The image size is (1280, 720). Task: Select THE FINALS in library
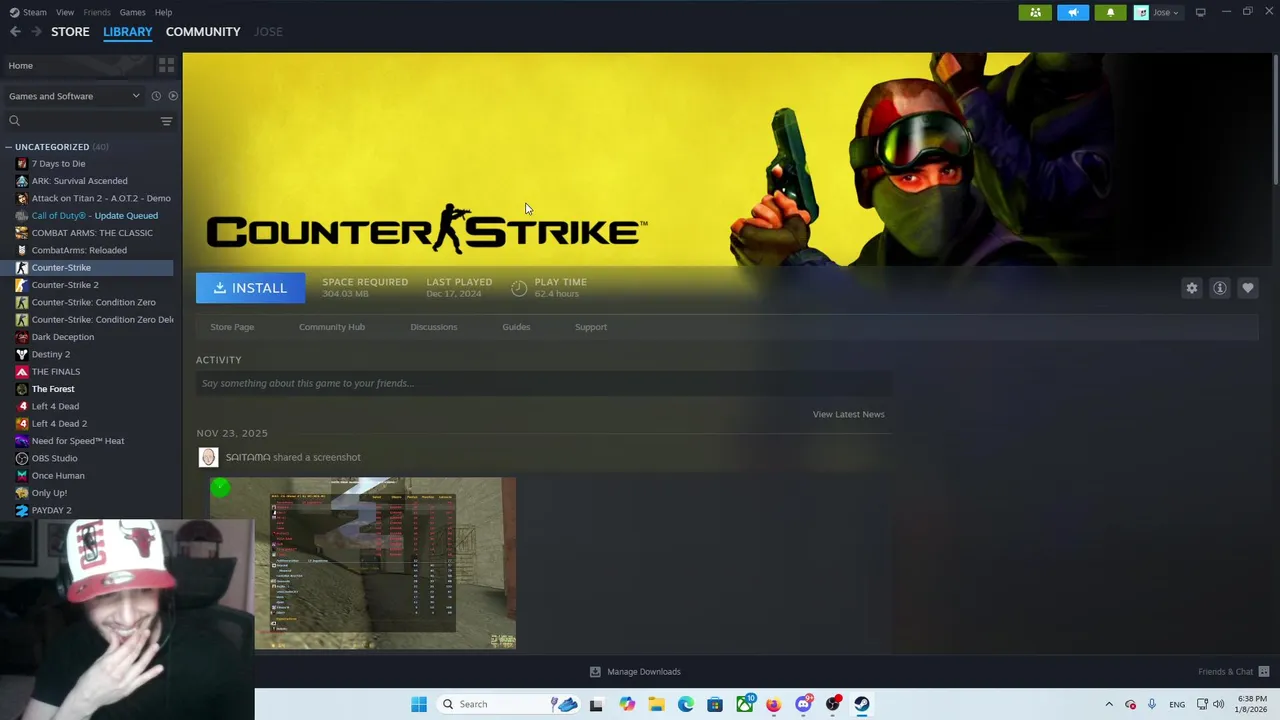pyautogui.click(x=55, y=372)
